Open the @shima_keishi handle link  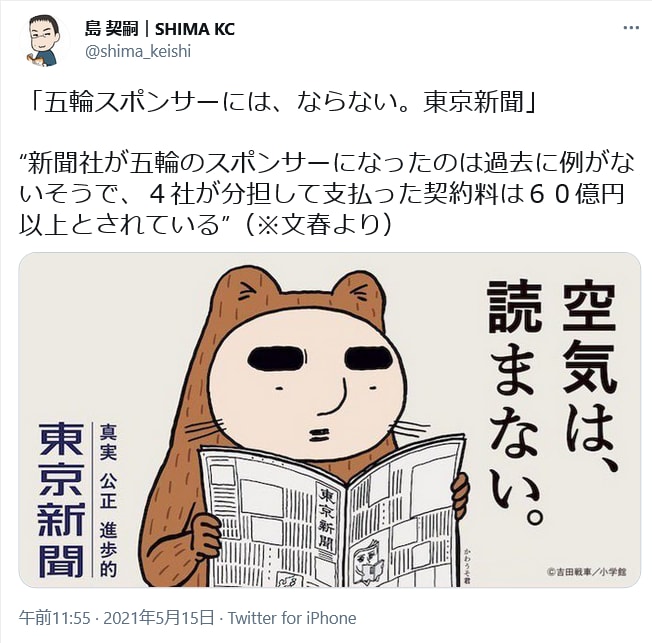[138, 52]
